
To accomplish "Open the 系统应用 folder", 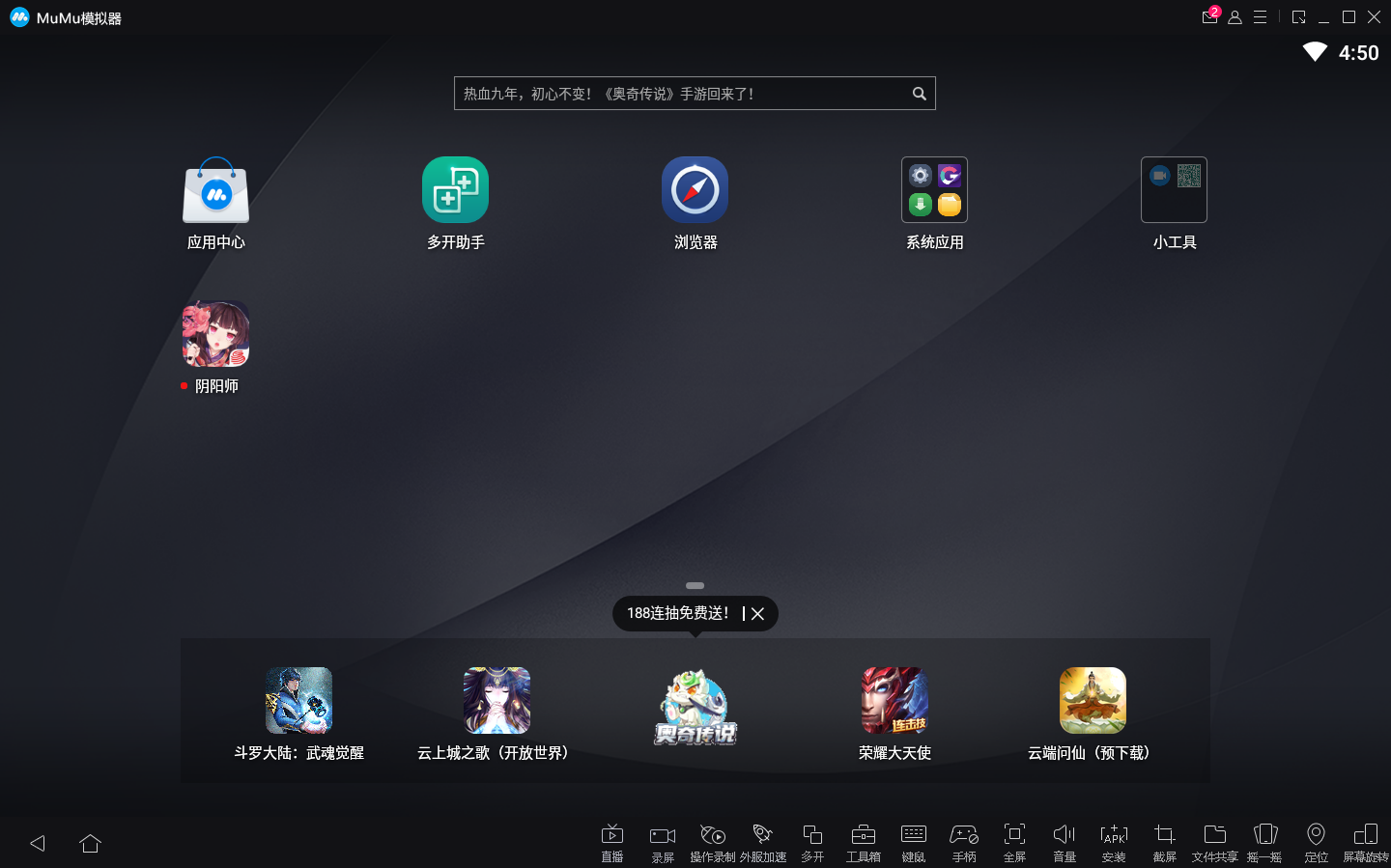I will click(x=934, y=190).
